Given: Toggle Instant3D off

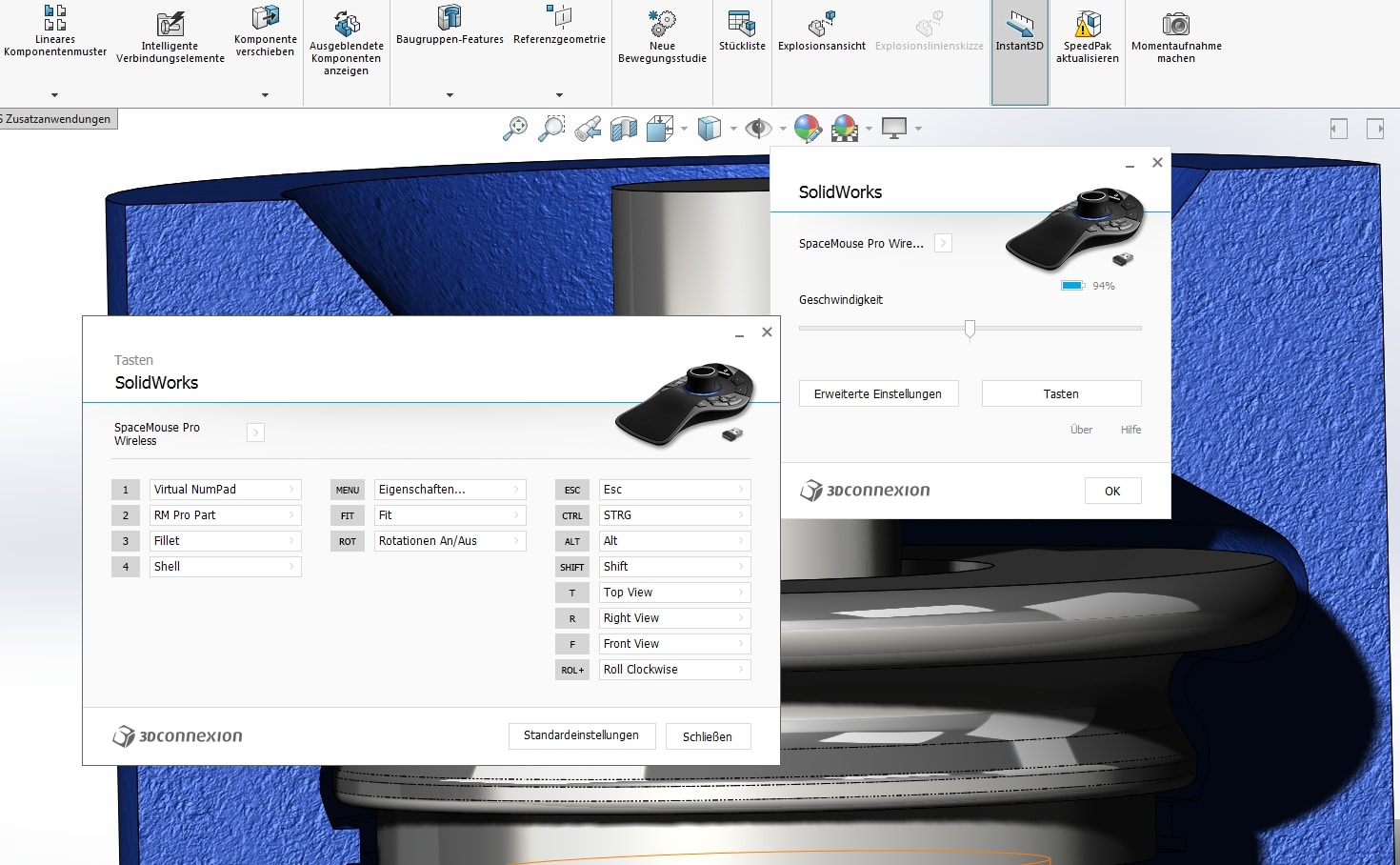Looking at the screenshot, I should pyautogui.click(x=1020, y=51).
